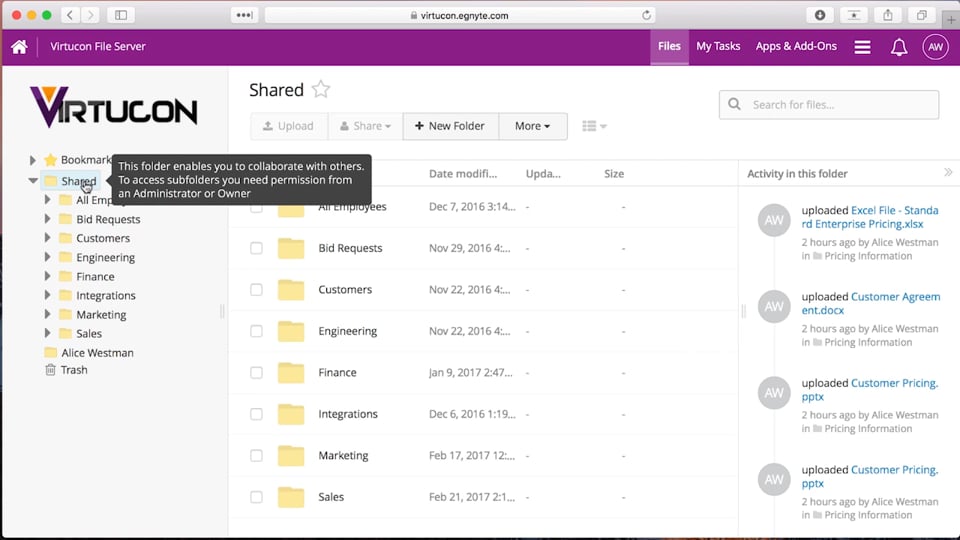Viewport: 960px width, 540px height.
Task: Select Alice Westman folder in sidebar
Action: pyautogui.click(x=96, y=353)
